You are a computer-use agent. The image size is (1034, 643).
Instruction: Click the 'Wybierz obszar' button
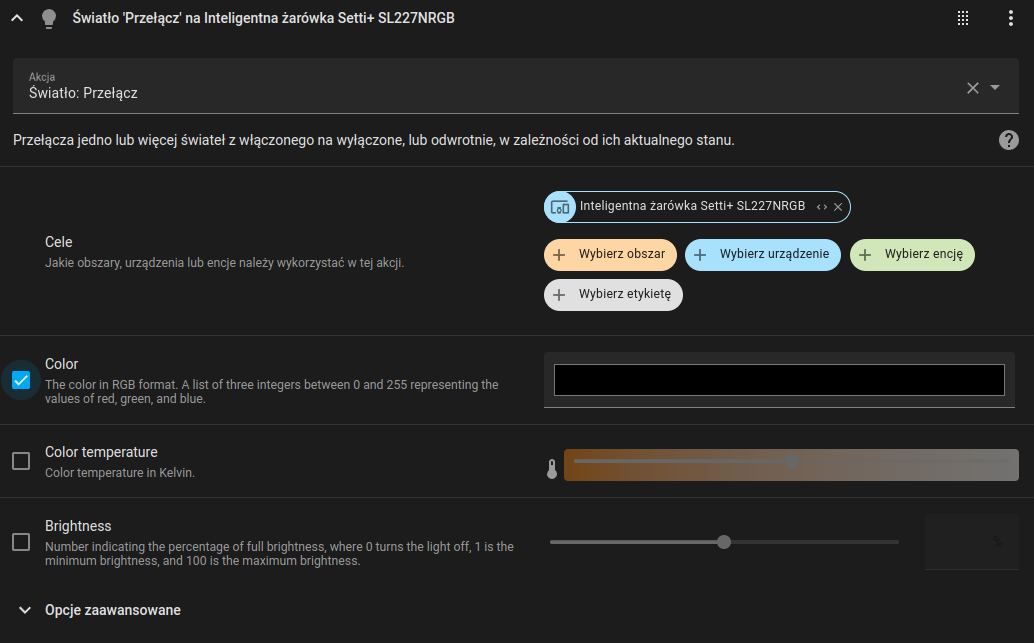pos(610,255)
